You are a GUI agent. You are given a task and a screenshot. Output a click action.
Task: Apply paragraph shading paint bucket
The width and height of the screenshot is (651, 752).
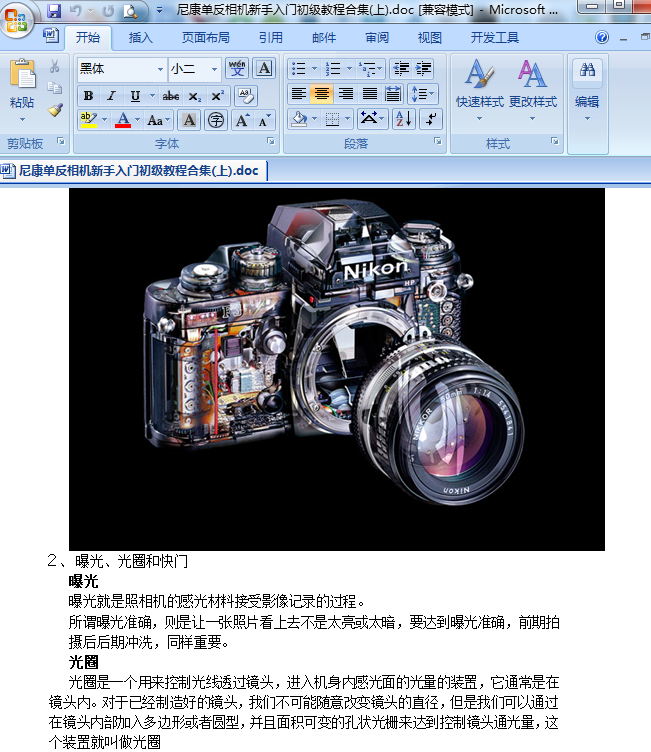(299, 119)
